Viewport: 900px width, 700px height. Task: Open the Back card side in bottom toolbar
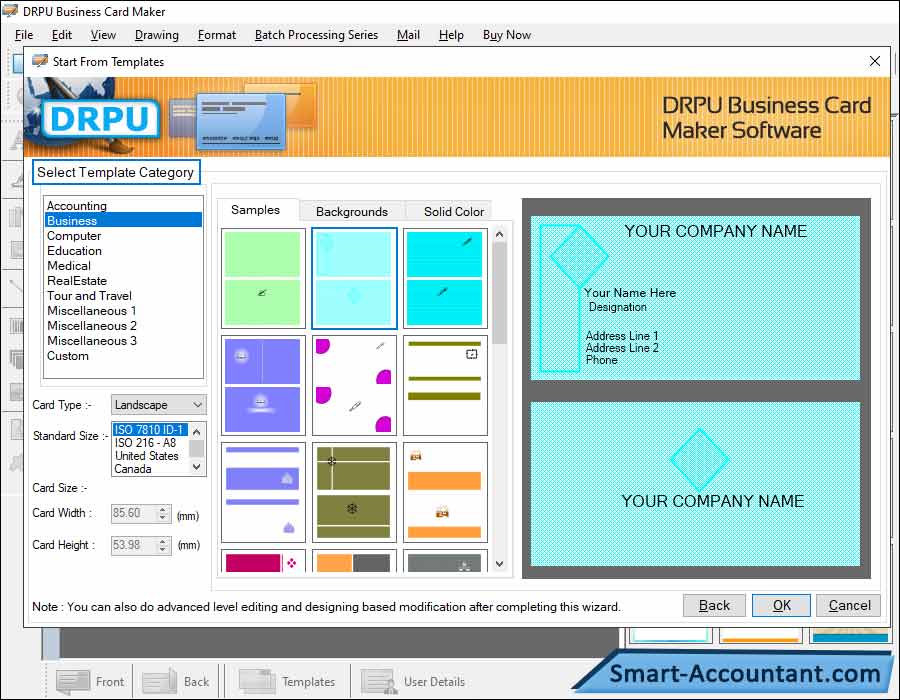[176, 682]
